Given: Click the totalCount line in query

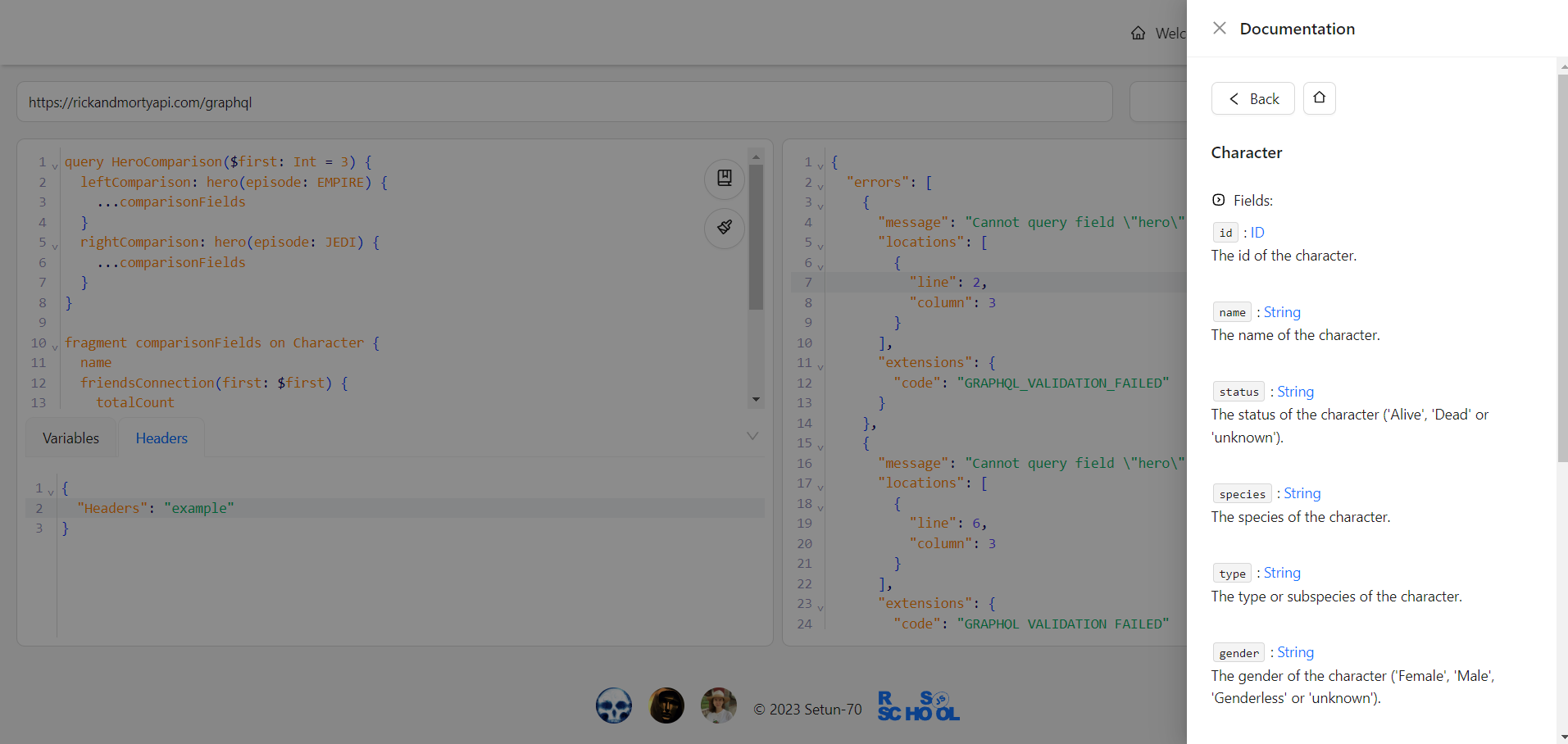Looking at the screenshot, I should coord(135,402).
